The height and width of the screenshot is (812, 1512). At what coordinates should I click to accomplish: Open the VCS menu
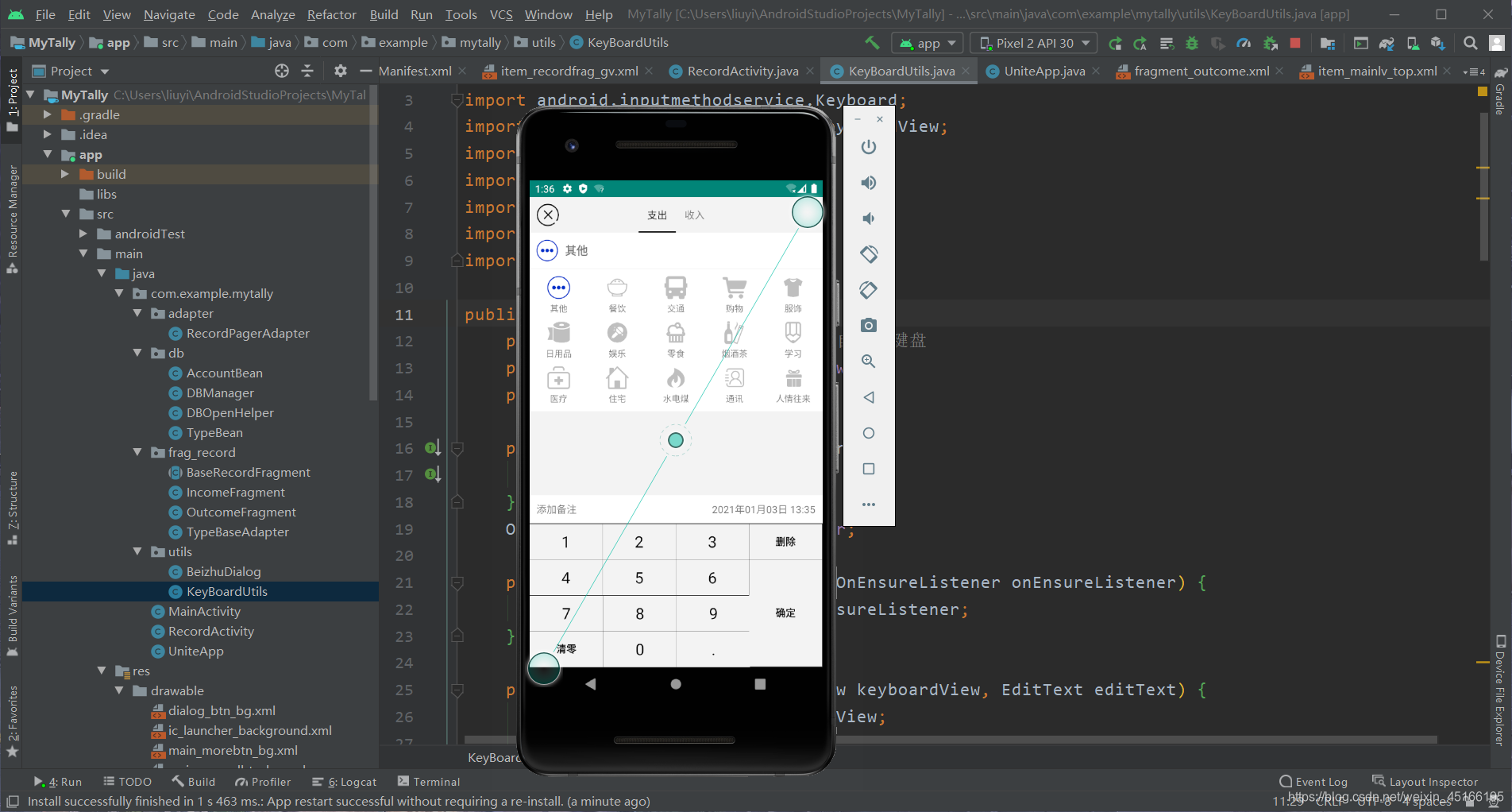pyautogui.click(x=500, y=14)
